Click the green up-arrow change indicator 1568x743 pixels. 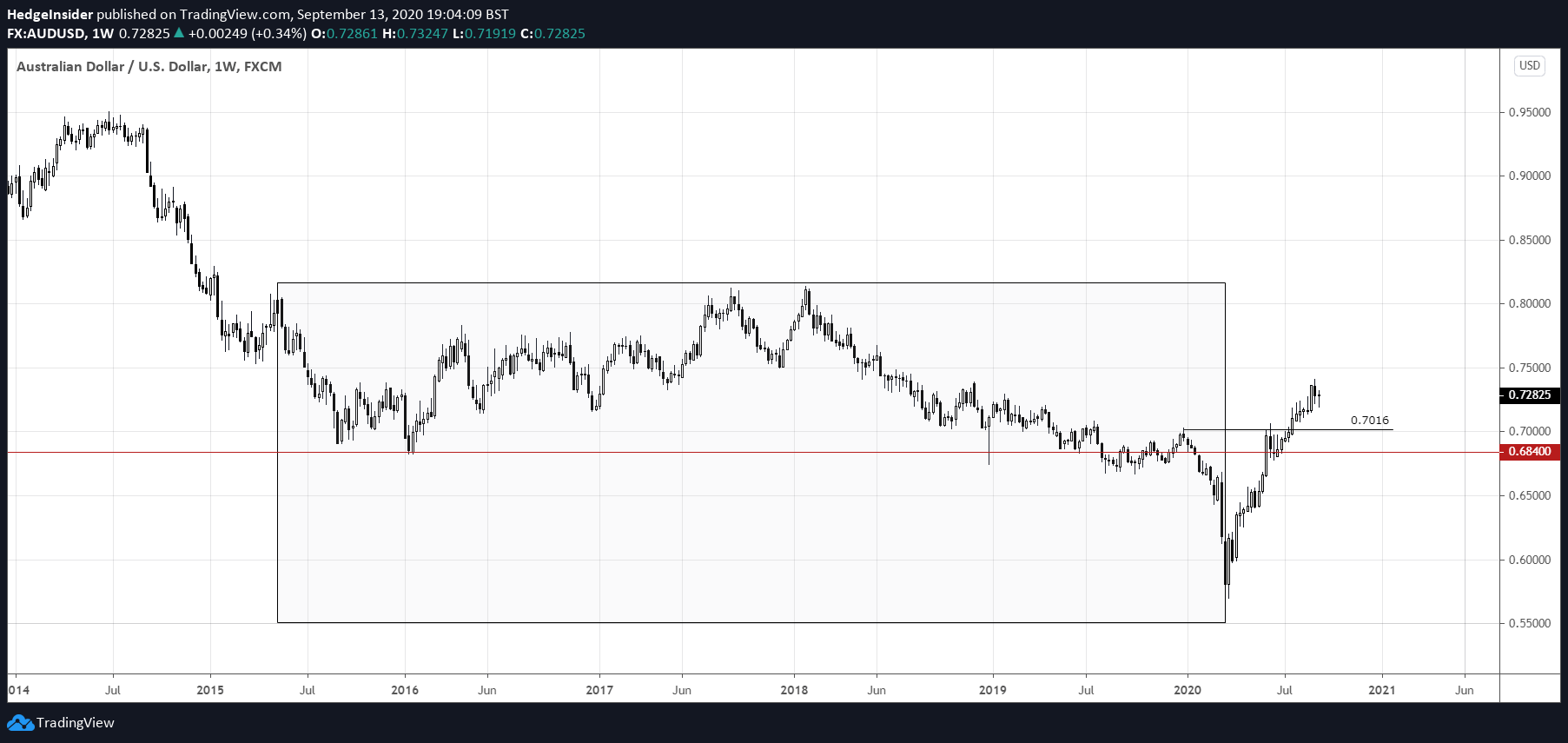click(179, 33)
